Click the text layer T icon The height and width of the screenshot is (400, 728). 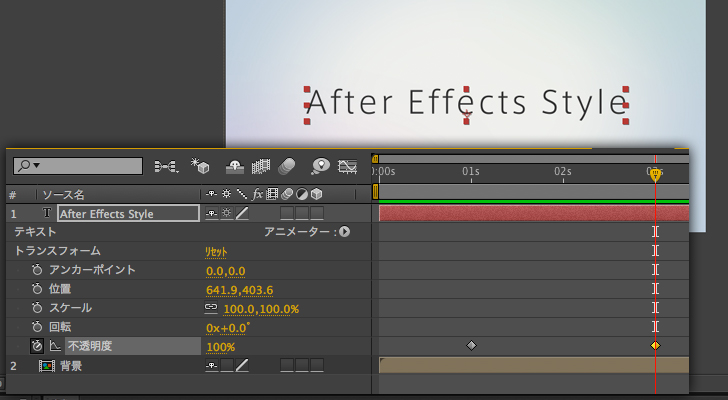[x=46, y=213]
